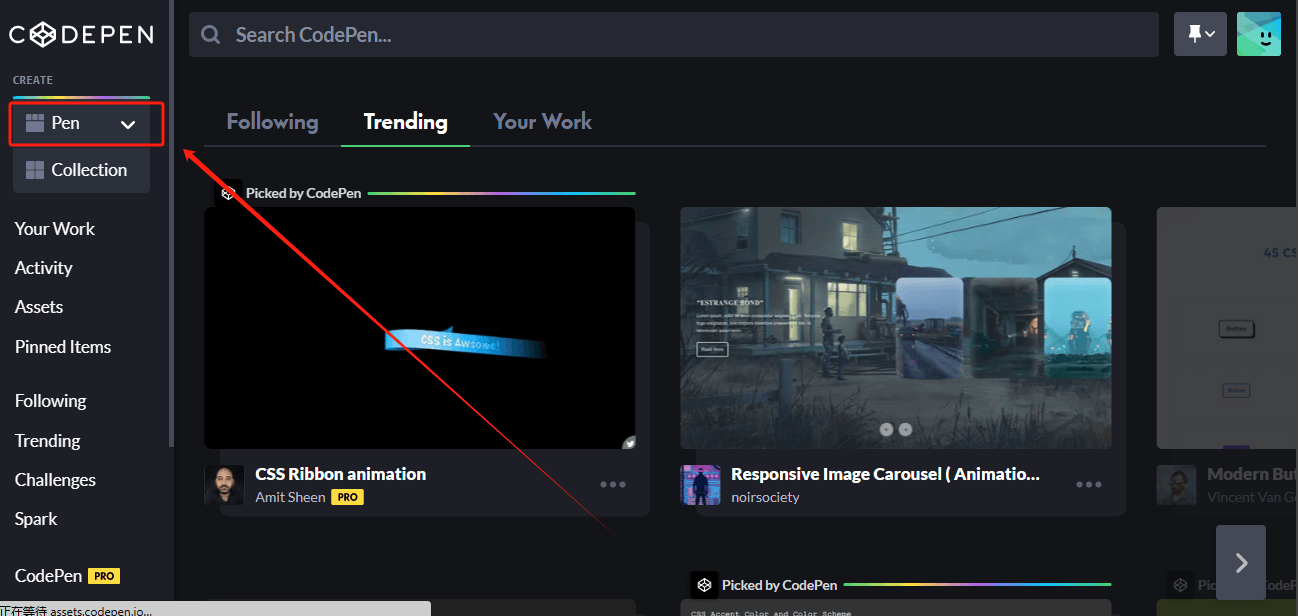The image size is (1298, 616).
Task: Switch to the Your Work tab
Action: [x=542, y=121]
